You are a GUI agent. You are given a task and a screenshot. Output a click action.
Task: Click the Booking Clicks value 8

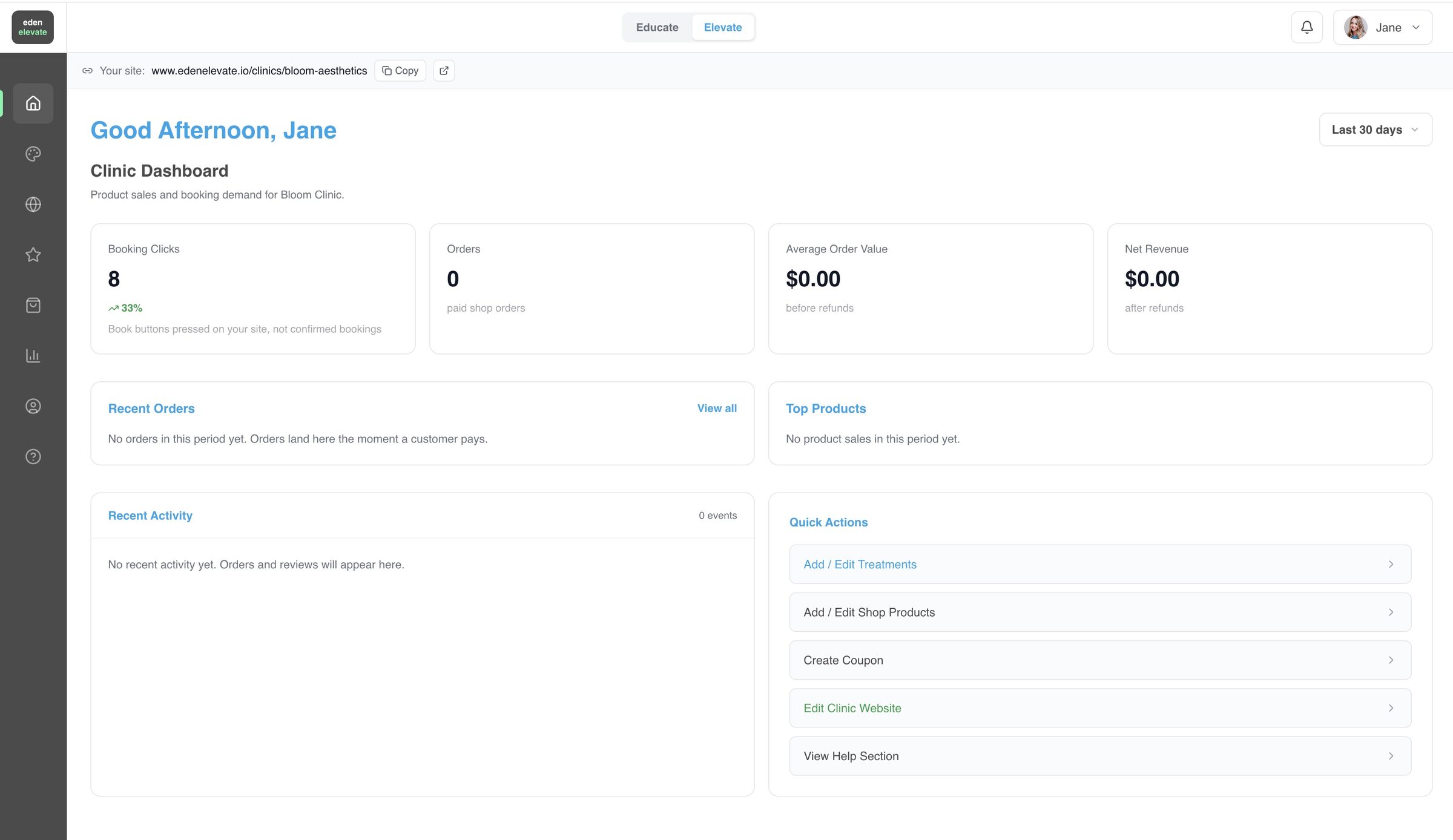[114, 279]
